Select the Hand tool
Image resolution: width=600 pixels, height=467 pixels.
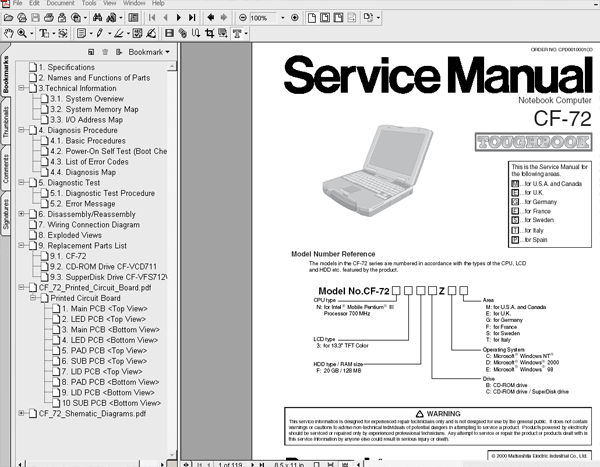(x=8, y=34)
